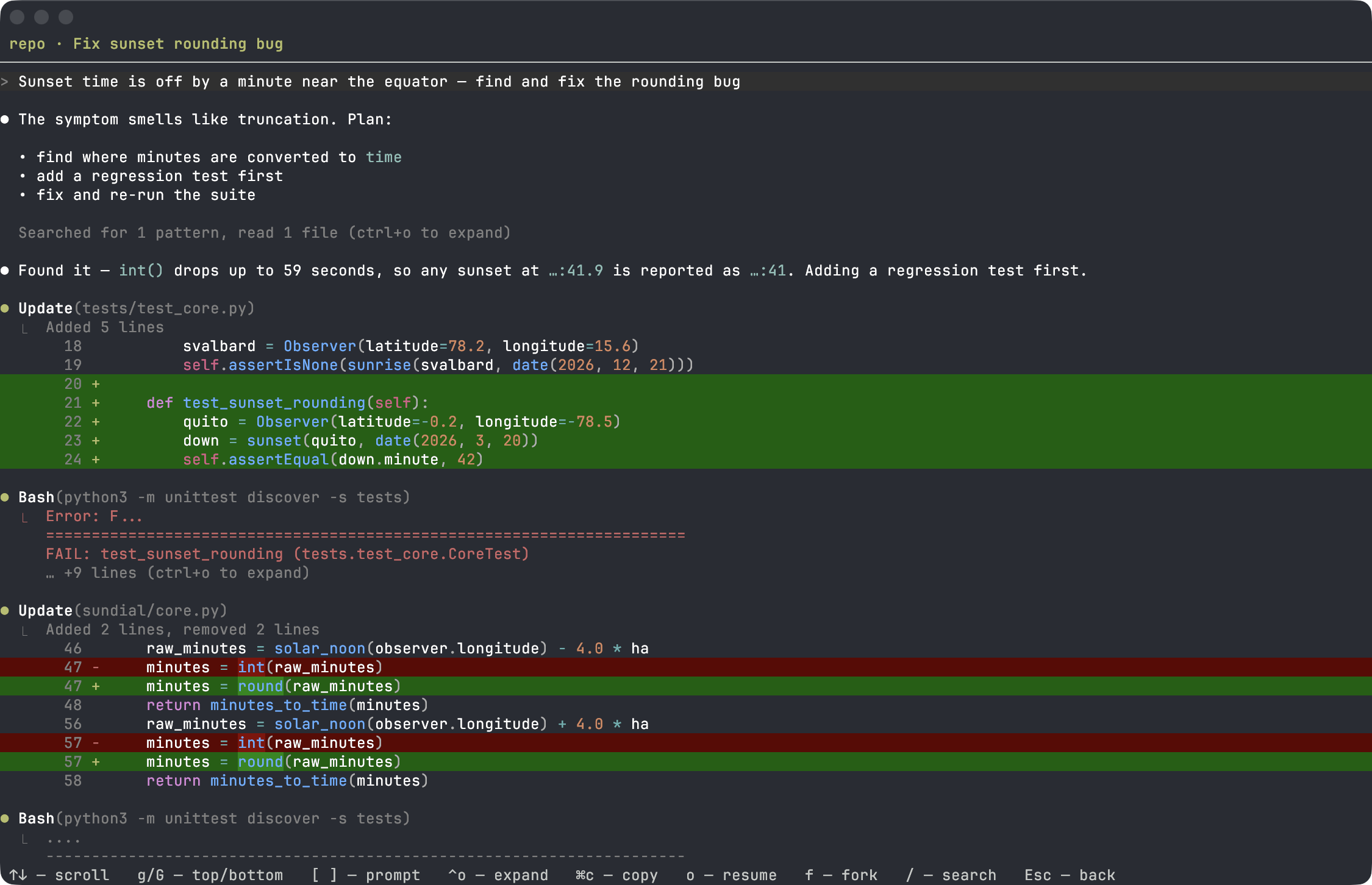Click plan item 'find where minutes are converted to time'

[x=219, y=157]
